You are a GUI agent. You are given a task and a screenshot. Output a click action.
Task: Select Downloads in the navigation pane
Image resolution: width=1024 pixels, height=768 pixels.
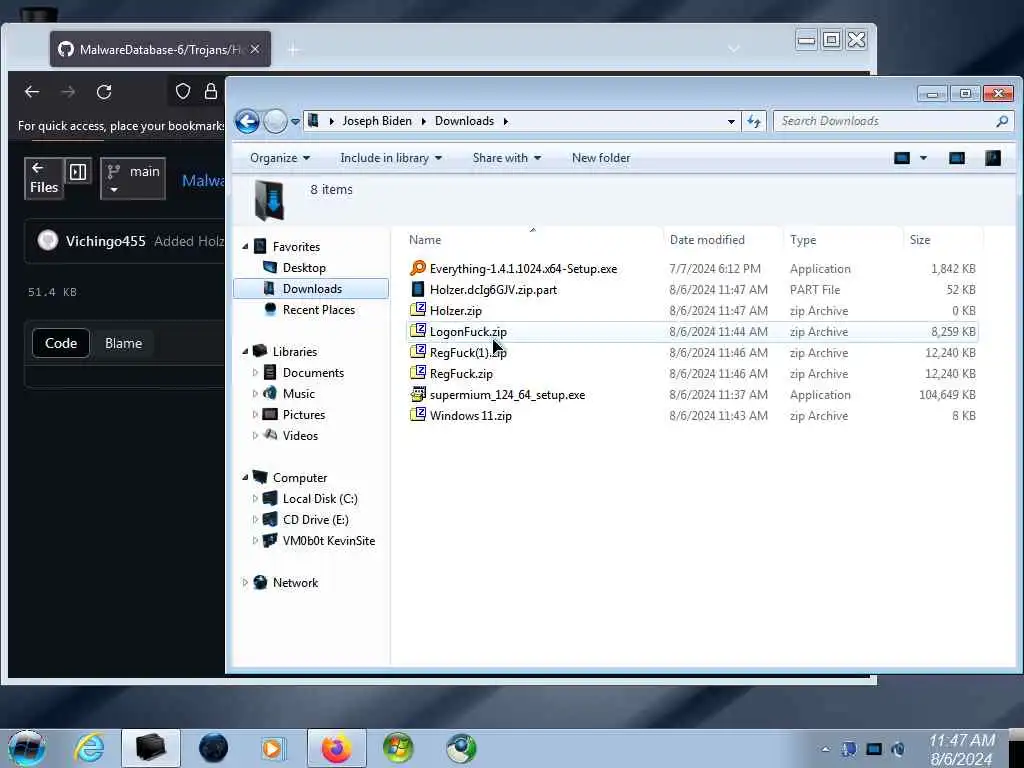coord(311,289)
